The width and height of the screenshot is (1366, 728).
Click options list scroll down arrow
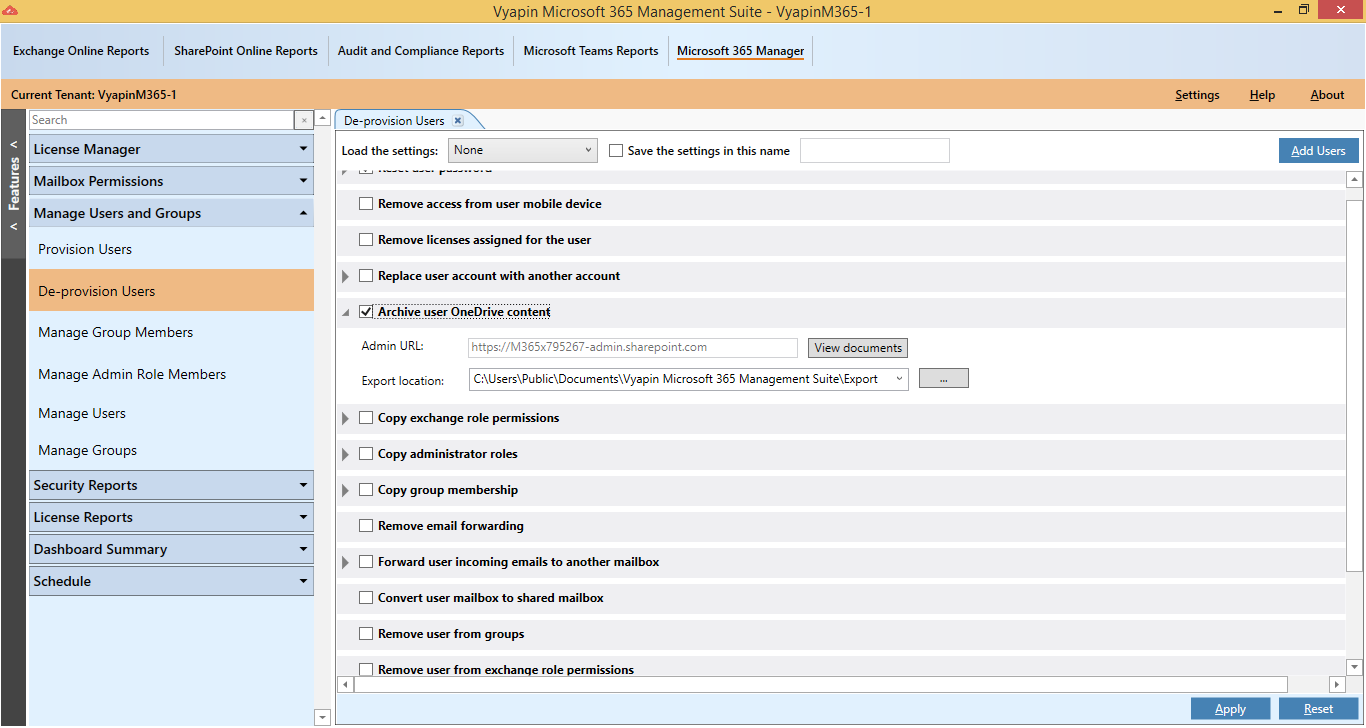[1355, 667]
